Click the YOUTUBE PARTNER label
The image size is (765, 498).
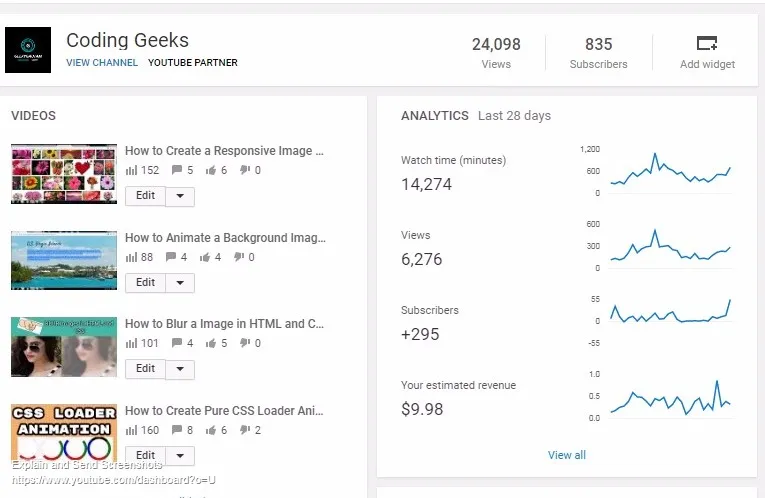coord(193,62)
